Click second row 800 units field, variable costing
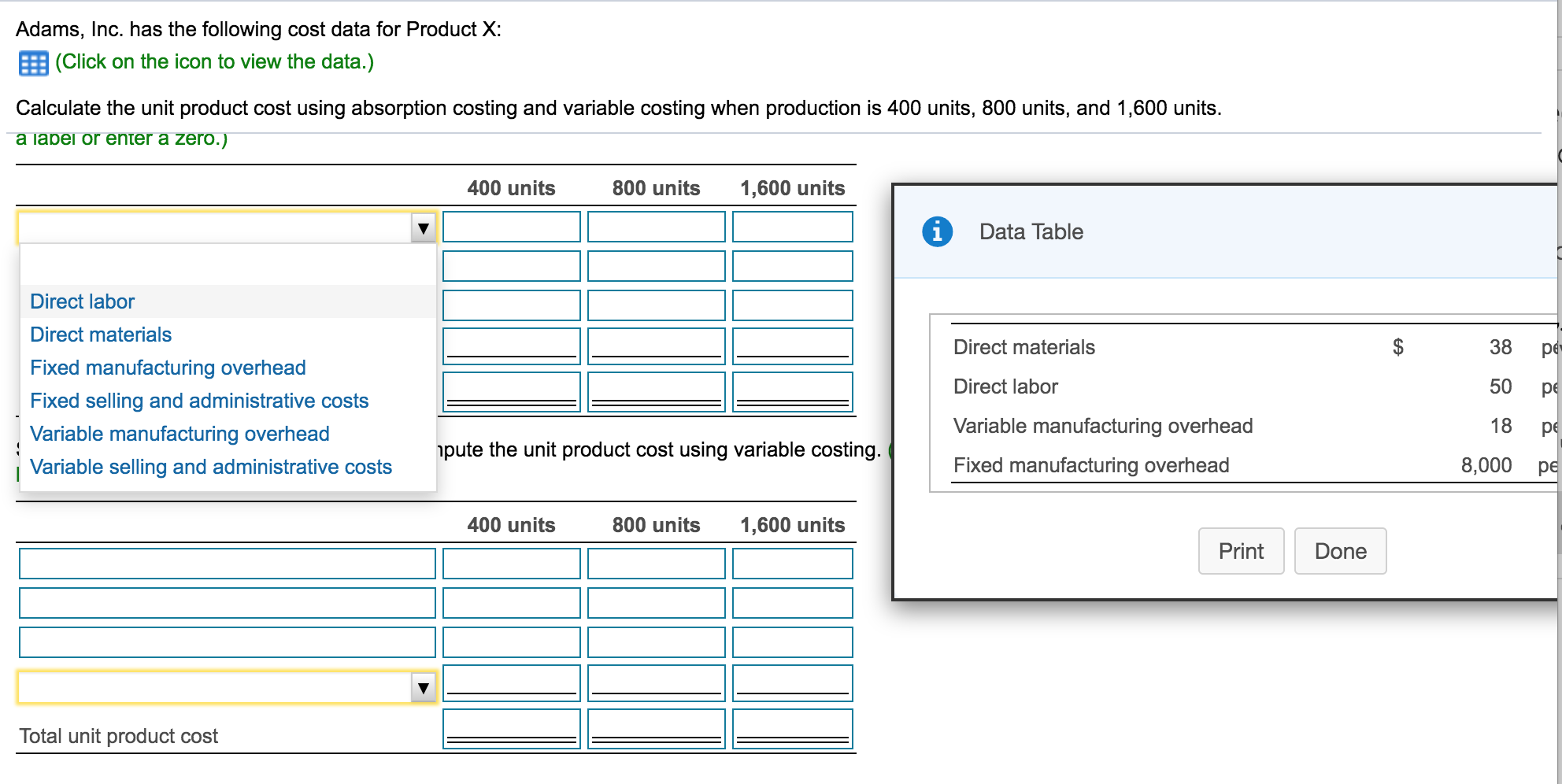Viewport: 1562px width, 784px height. click(657, 603)
